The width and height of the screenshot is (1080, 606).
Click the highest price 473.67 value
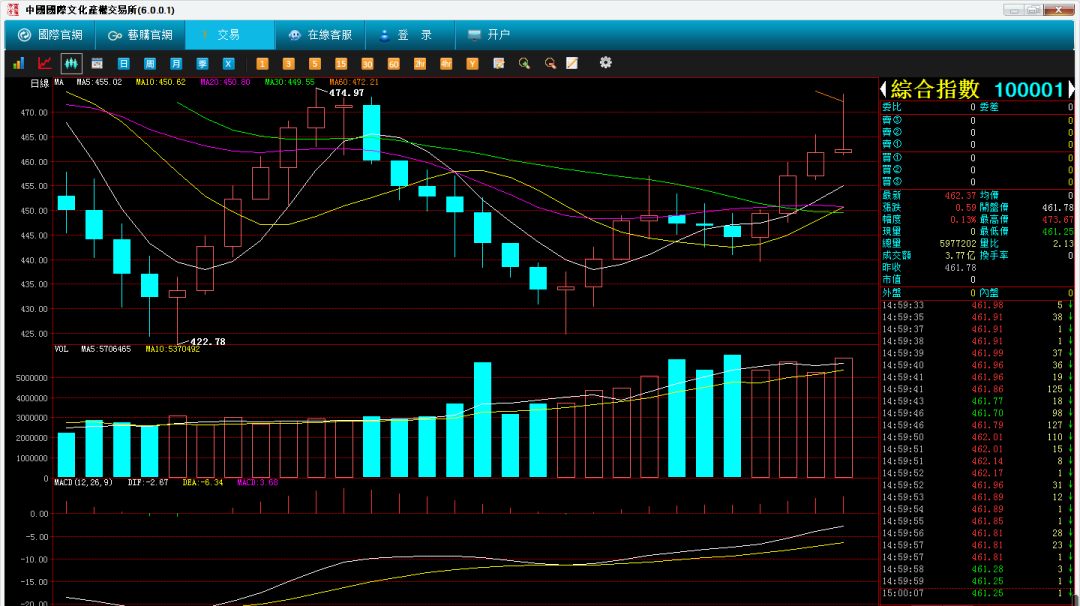[1058, 220]
